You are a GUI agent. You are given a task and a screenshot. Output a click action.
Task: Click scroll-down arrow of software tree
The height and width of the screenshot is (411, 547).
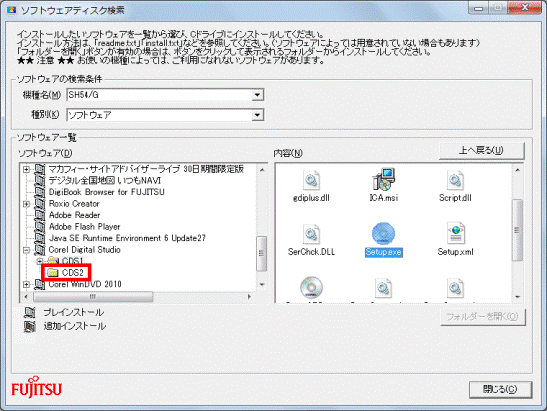pos(262,284)
